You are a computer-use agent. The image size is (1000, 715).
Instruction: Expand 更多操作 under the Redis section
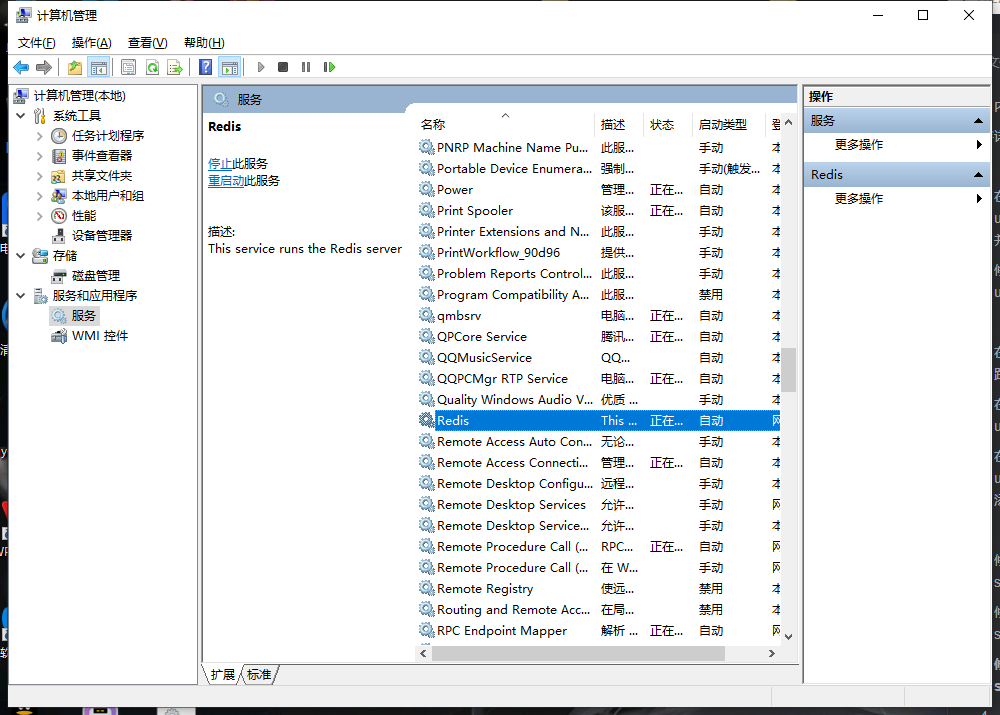(859, 199)
